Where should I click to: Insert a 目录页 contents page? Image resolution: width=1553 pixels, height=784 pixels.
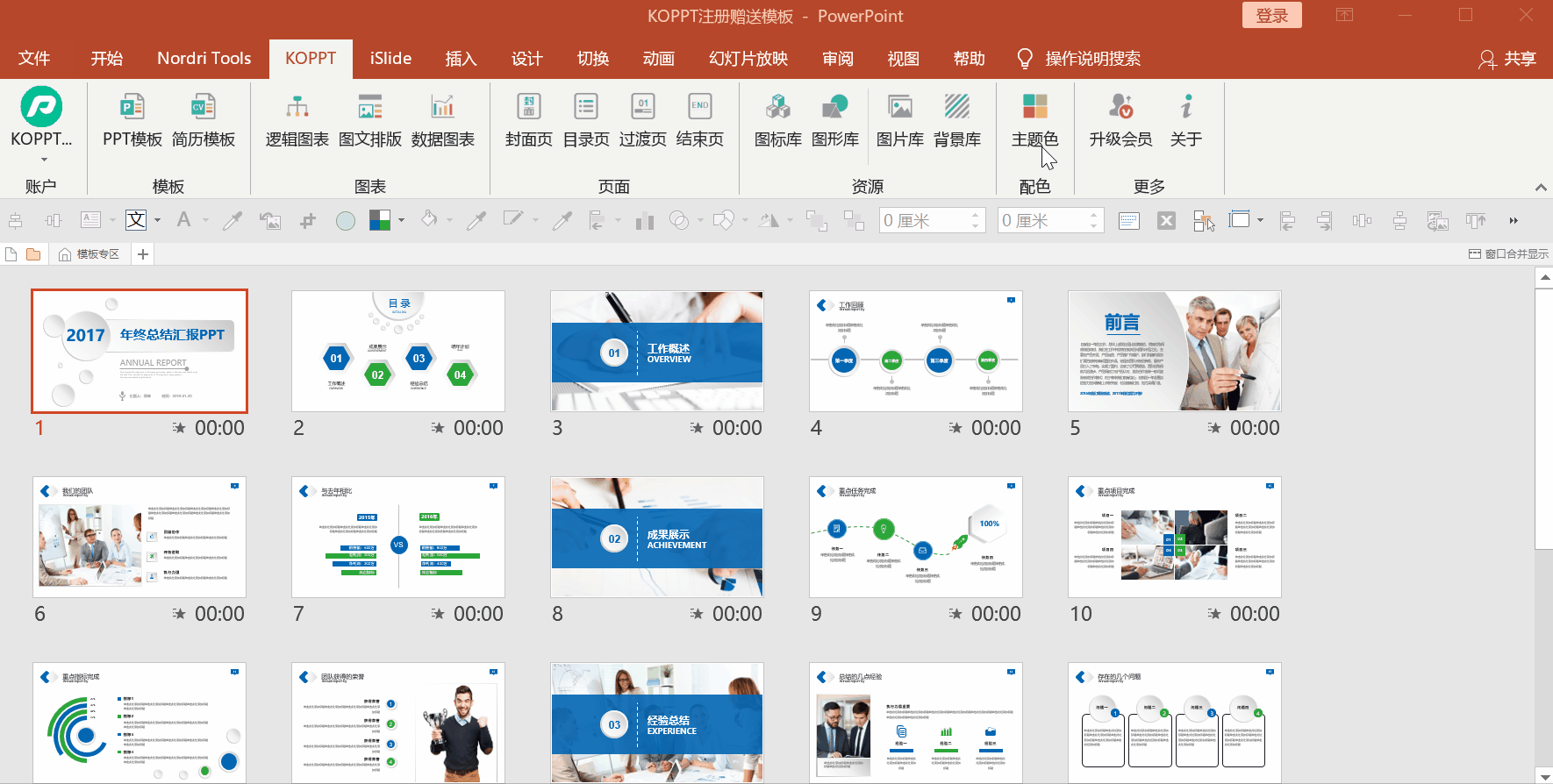point(586,120)
